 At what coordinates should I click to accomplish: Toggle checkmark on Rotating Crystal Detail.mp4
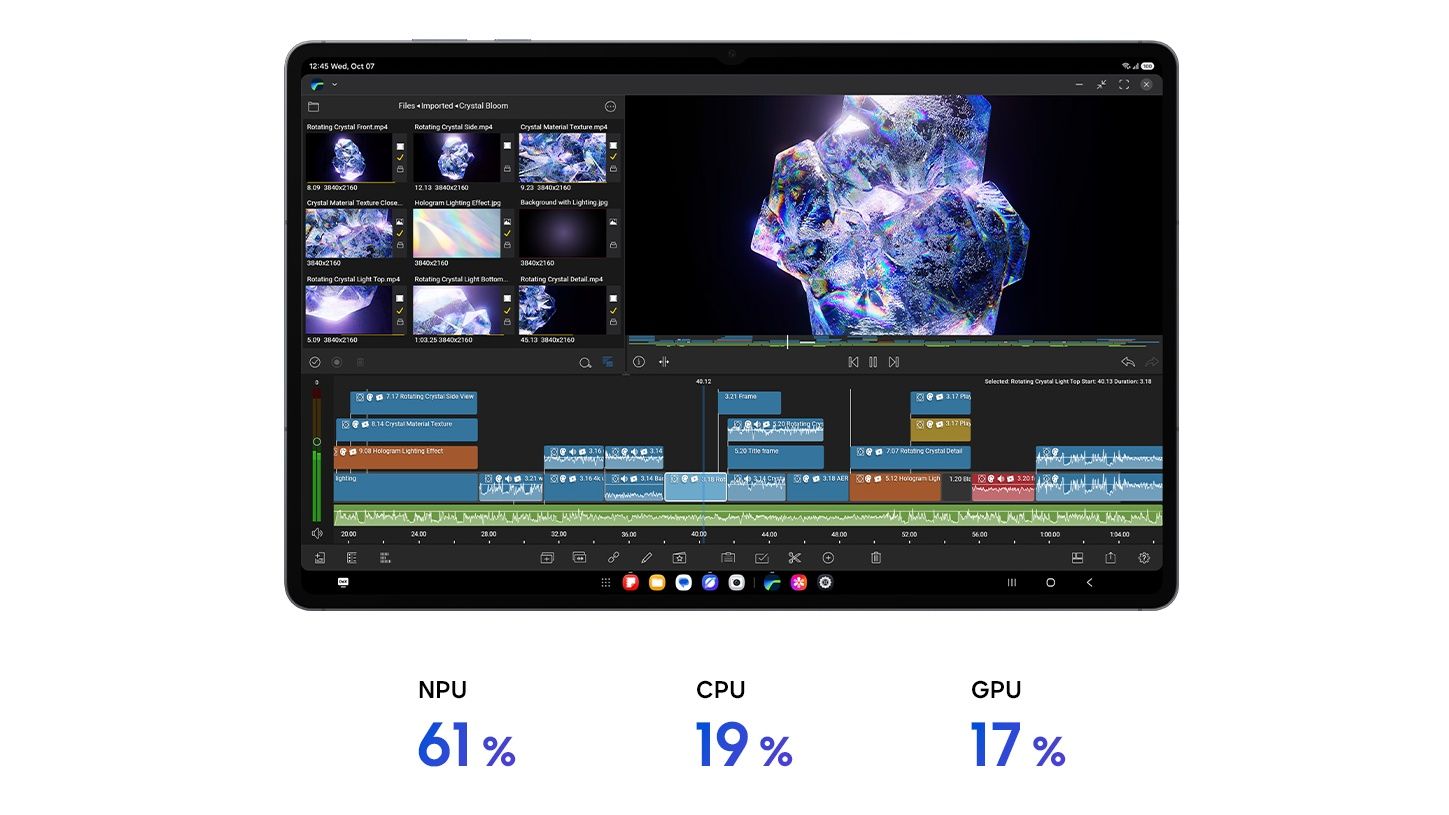(613, 310)
